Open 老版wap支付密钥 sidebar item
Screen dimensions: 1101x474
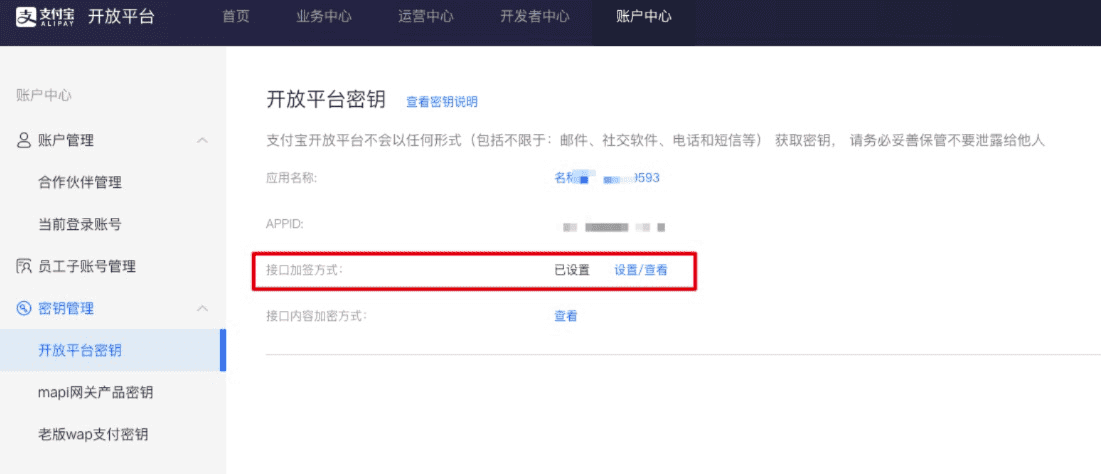tap(93, 435)
